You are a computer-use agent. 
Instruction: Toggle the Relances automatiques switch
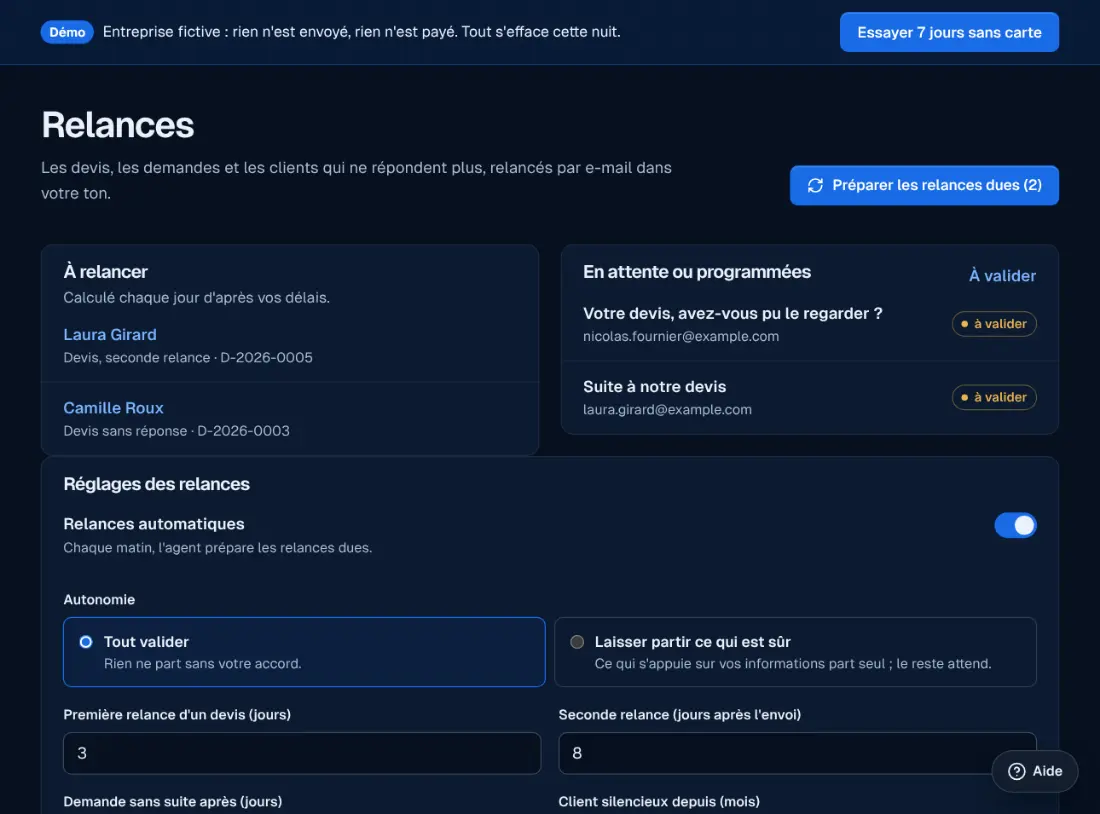click(x=1015, y=525)
